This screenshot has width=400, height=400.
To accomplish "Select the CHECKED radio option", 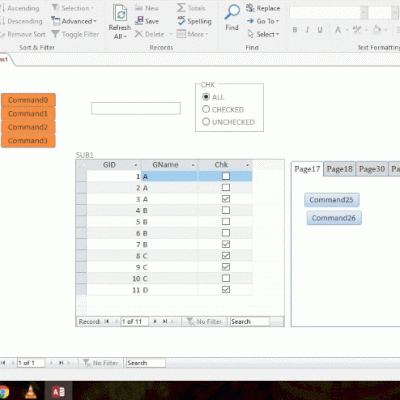I will (206, 109).
